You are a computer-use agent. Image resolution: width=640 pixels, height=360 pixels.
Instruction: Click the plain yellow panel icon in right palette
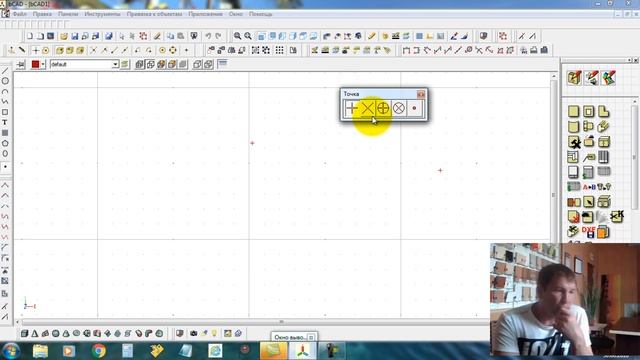coord(573,111)
